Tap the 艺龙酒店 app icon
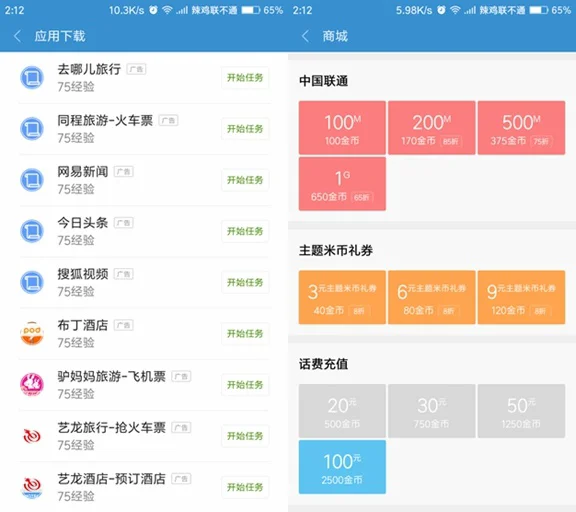Image resolution: width=576 pixels, height=512 pixels. point(32,487)
